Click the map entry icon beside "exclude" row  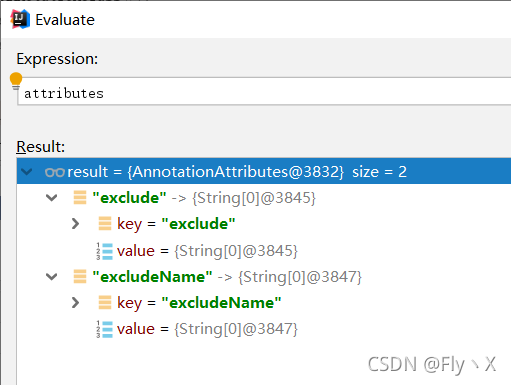[80, 197]
